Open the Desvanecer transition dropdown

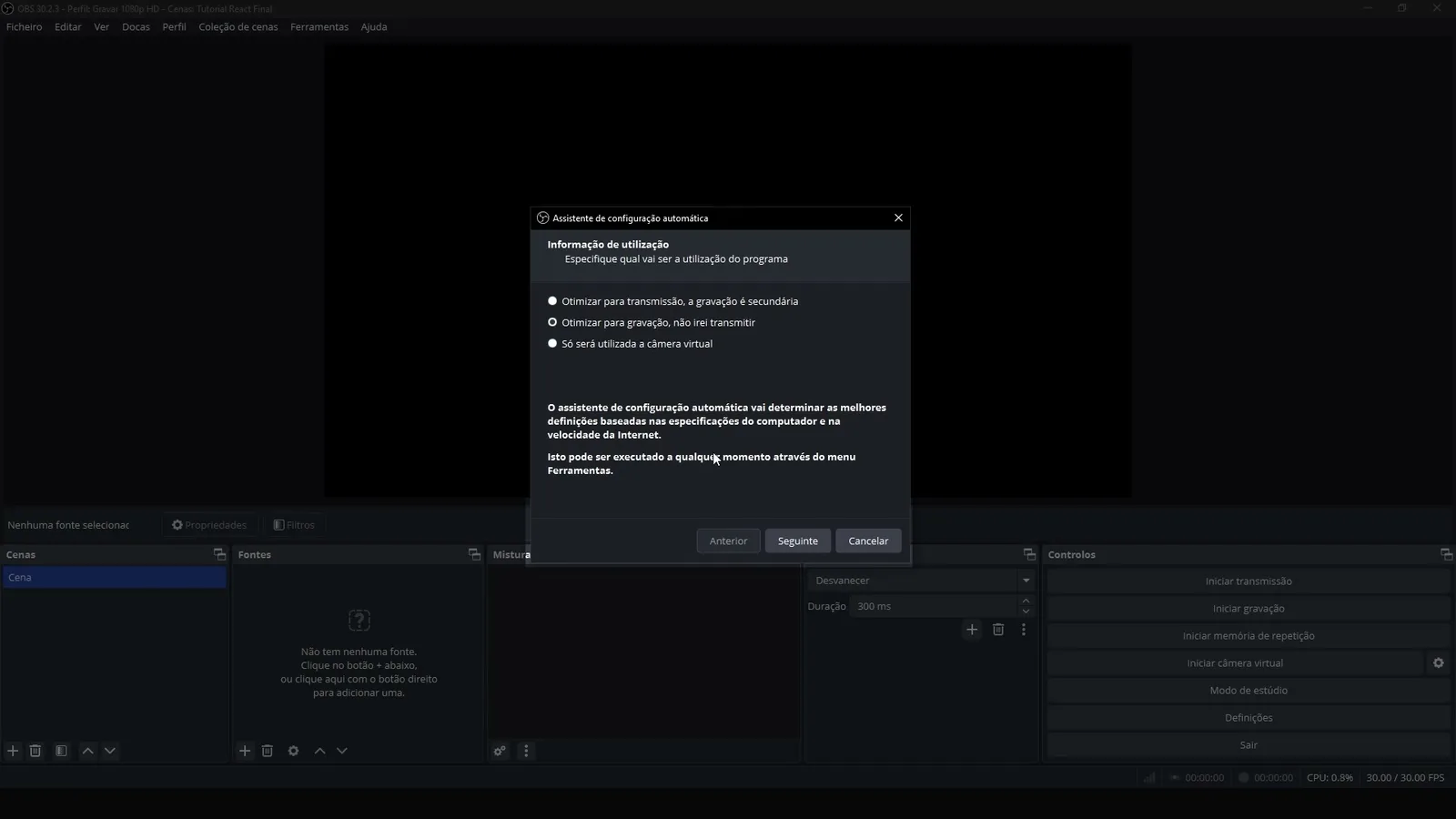pos(922,581)
